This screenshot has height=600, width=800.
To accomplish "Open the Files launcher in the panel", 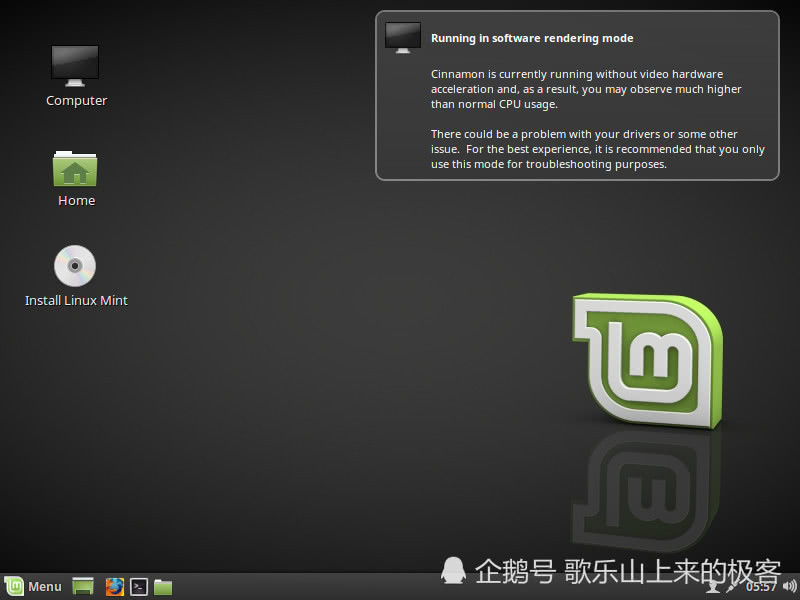I will click(x=163, y=587).
